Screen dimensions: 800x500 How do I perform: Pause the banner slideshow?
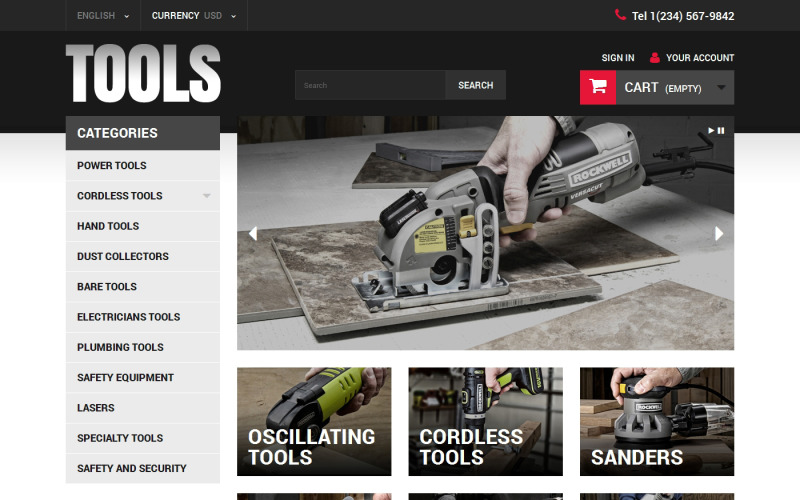tap(720, 130)
